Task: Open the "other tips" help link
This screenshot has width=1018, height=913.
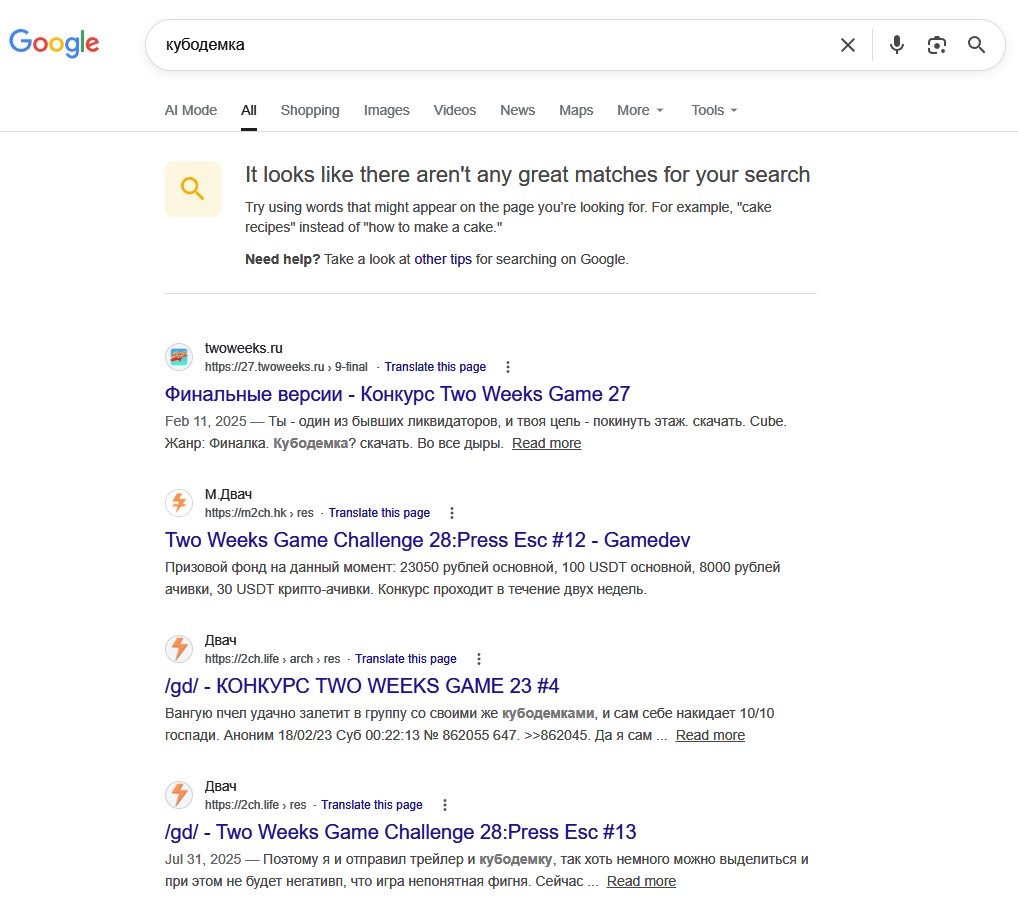Action: [443, 259]
